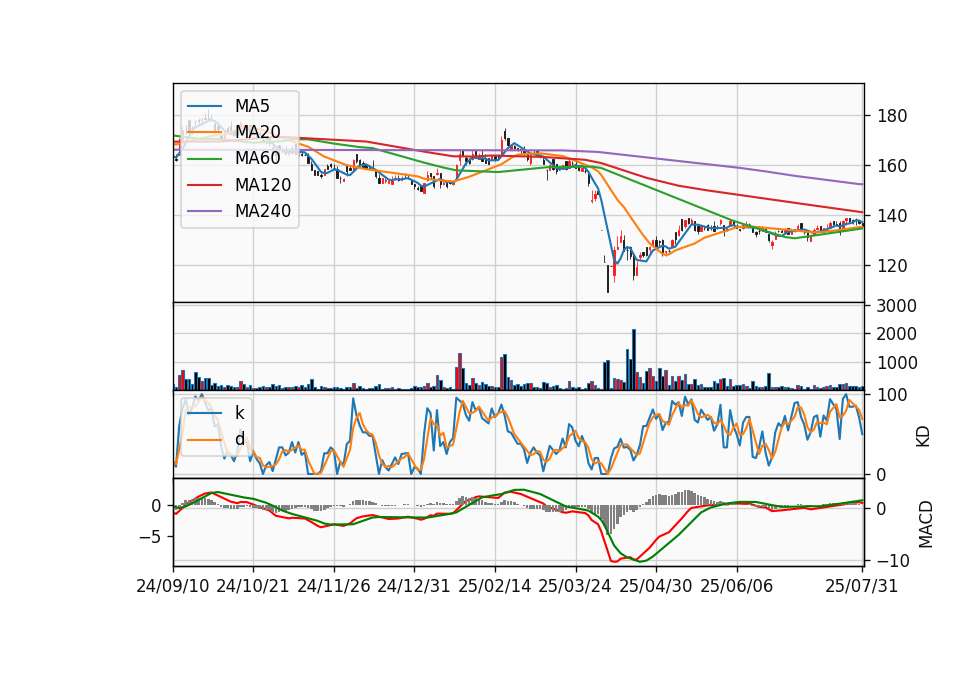The height and width of the screenshot is (690, 960).
Task: Click the 25/07/31 date label
Action: point(861,586)
